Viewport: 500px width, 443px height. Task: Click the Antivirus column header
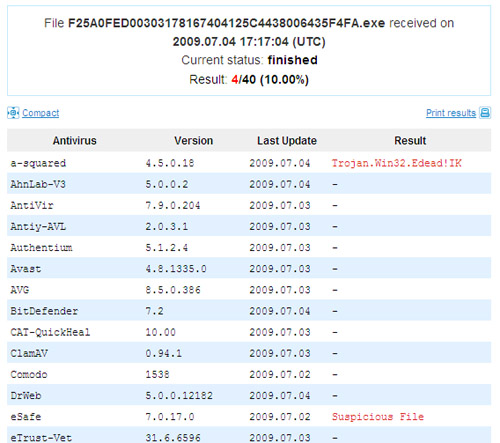74,141
